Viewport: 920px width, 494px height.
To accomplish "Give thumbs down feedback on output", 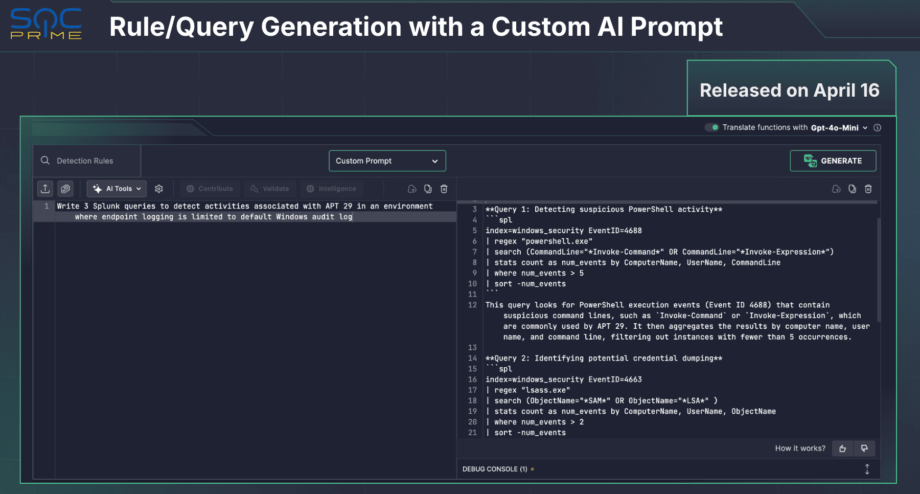I will point(865,448).
